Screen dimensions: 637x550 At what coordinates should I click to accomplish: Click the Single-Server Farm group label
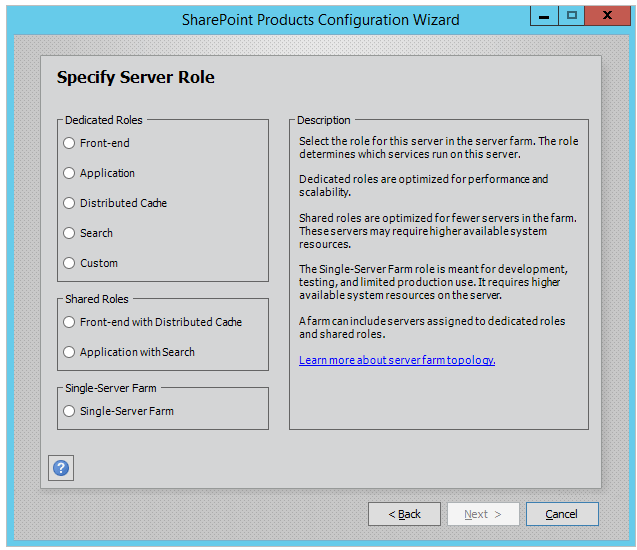click(x=111, y=388)
